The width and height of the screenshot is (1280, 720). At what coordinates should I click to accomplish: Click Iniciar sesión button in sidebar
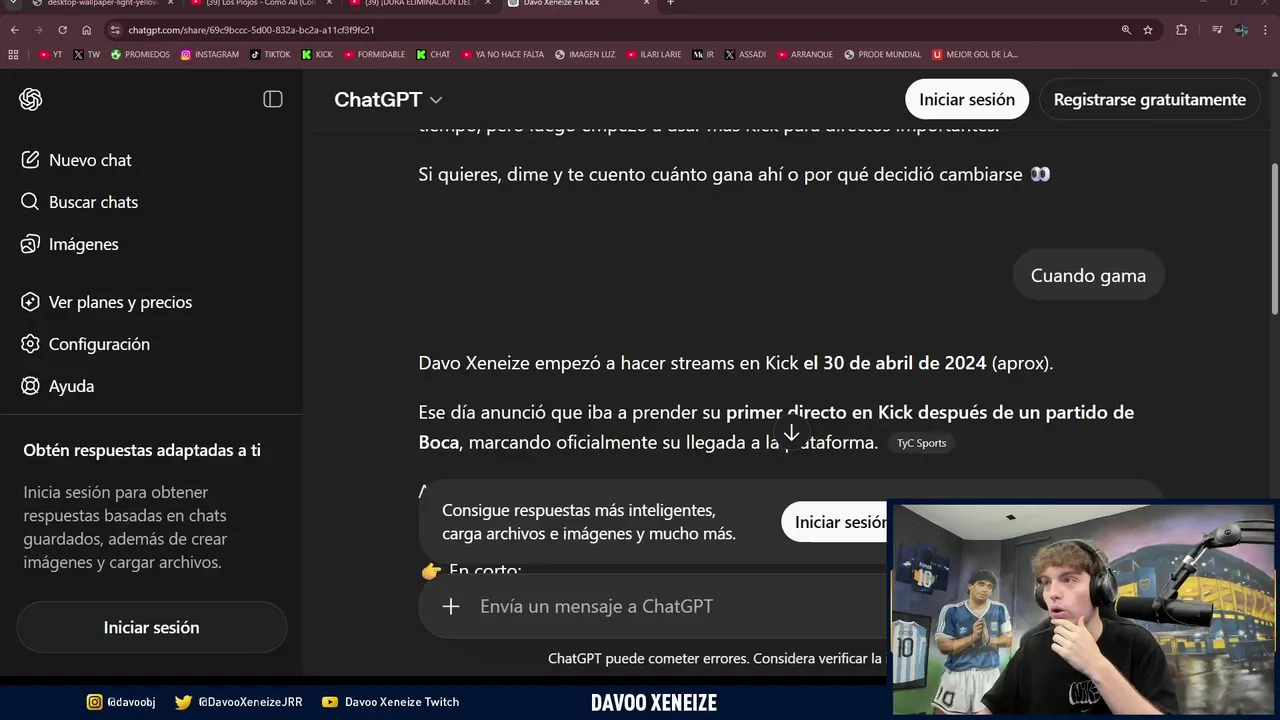tap(152, 627)
